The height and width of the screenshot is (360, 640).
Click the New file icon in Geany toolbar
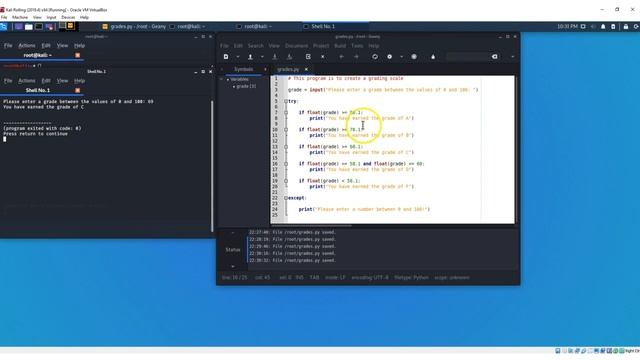[x=226, y=57]
